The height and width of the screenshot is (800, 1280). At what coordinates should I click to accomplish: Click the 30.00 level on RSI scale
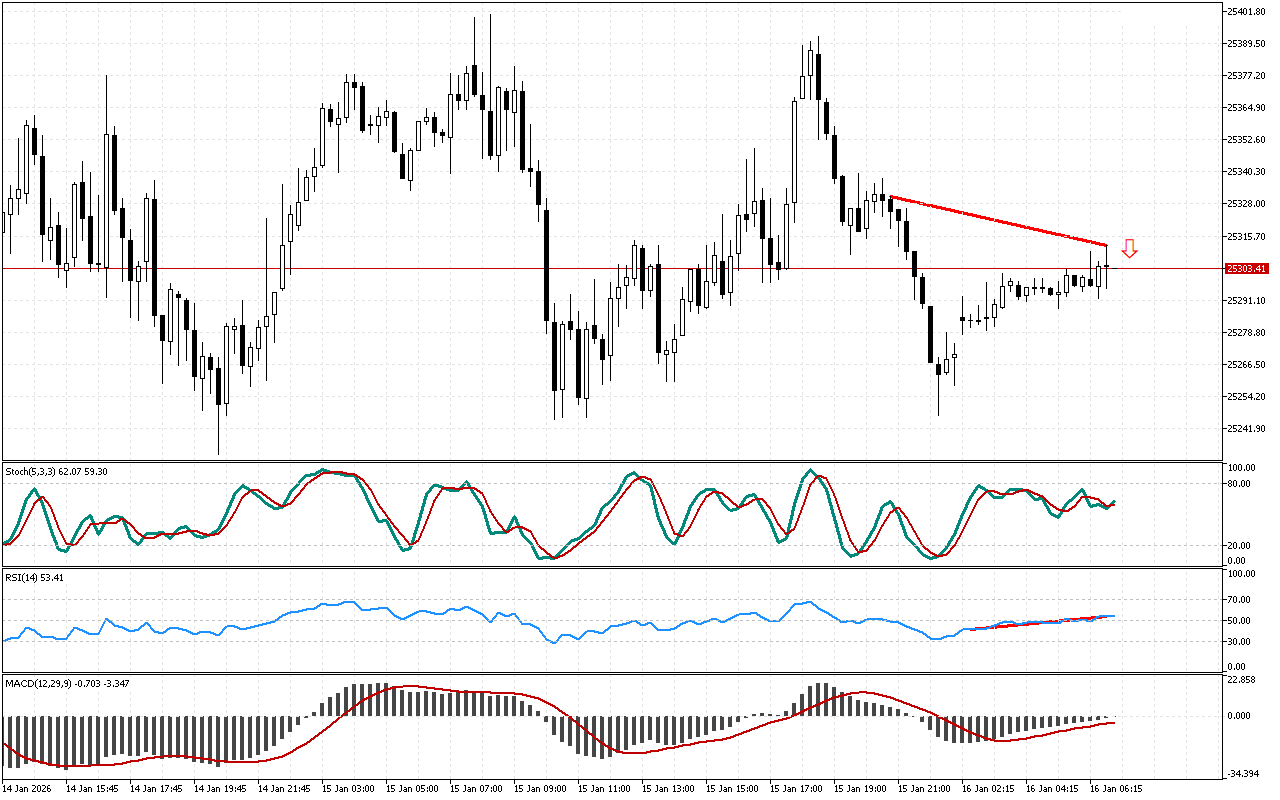[x=1241, y=641]
